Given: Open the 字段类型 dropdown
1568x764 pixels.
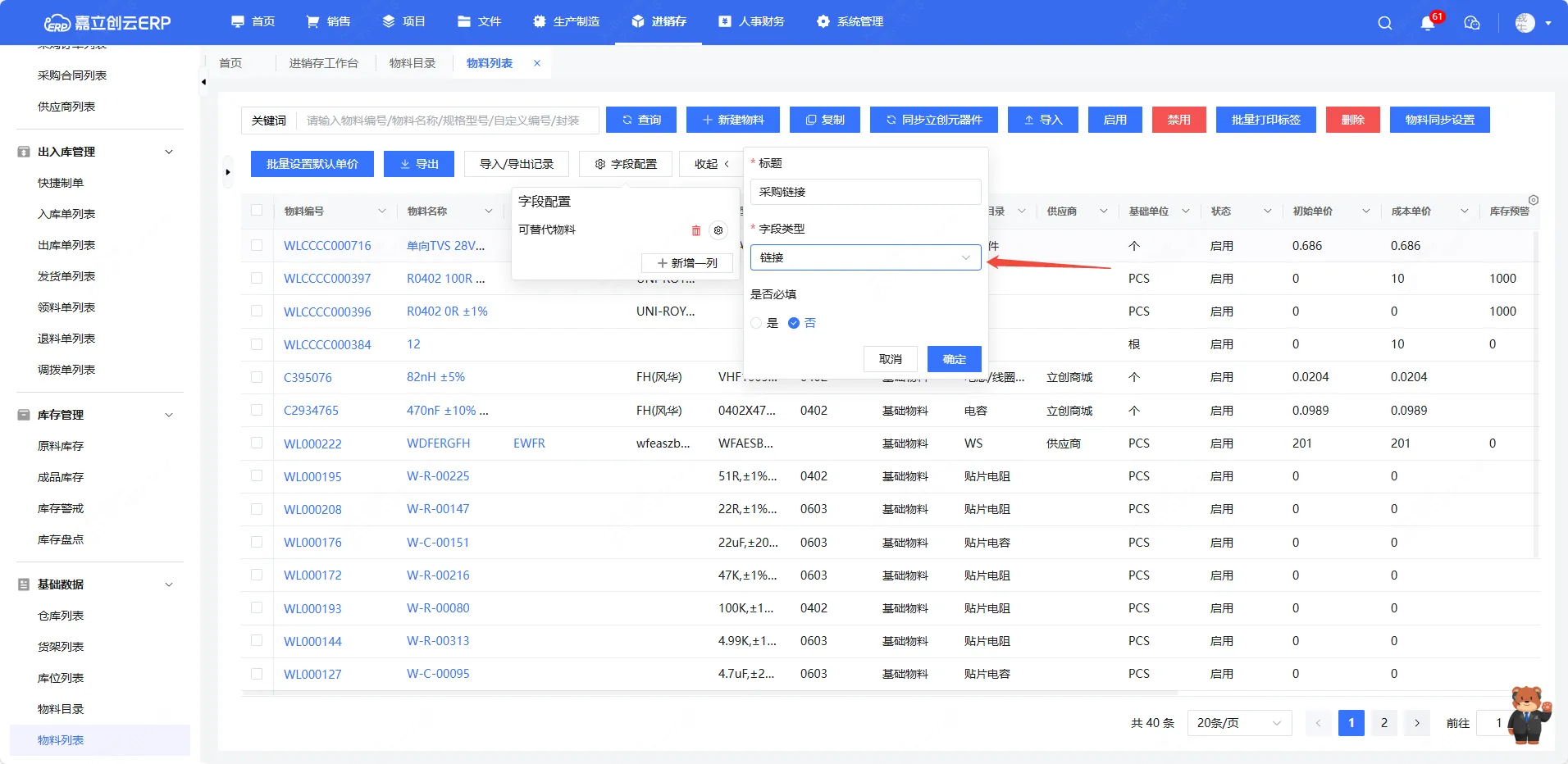Looking at the screenshot, I should [x=865, y=257].
